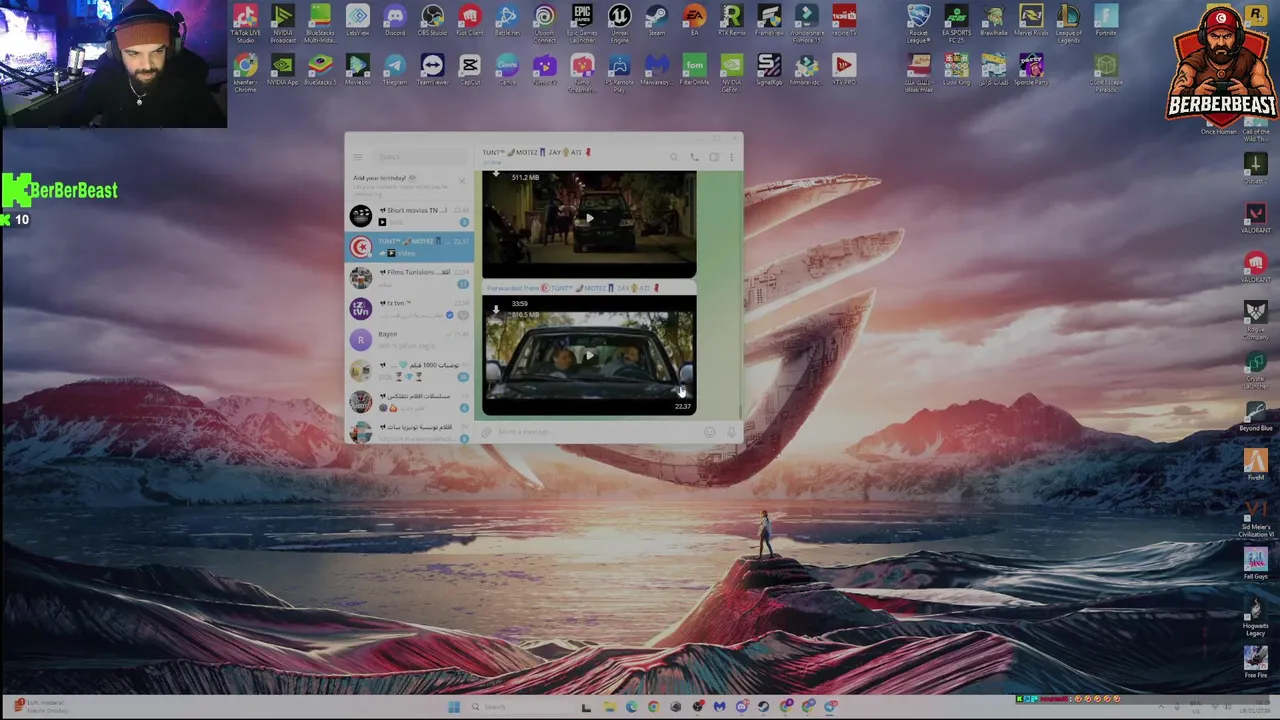
Task: Open the EA app desktop shortcut
Action: [x=694, y=21]
